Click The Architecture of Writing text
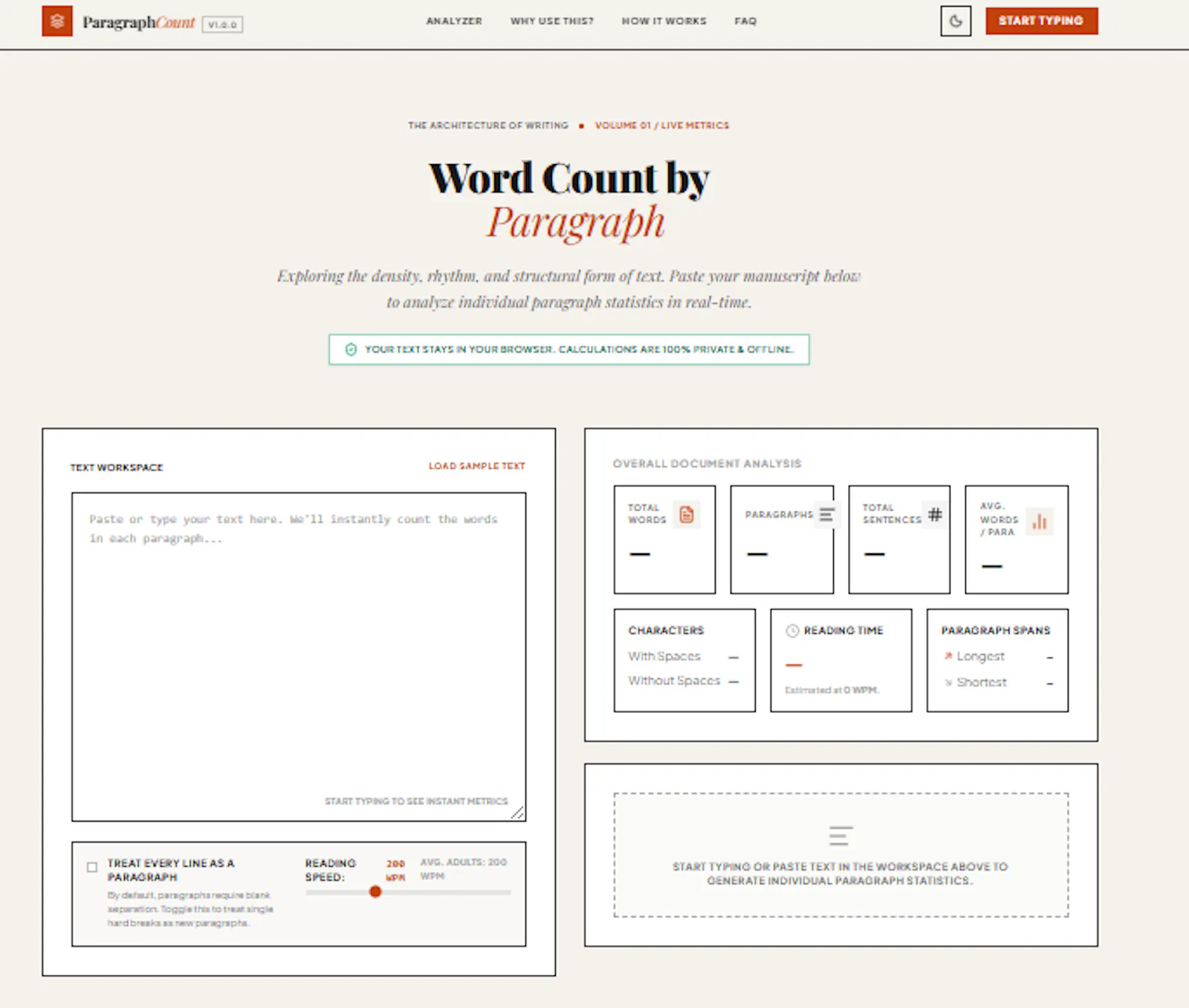Image resolution: width=1189 pixels, height=1008 pixels. coord(488,126)
